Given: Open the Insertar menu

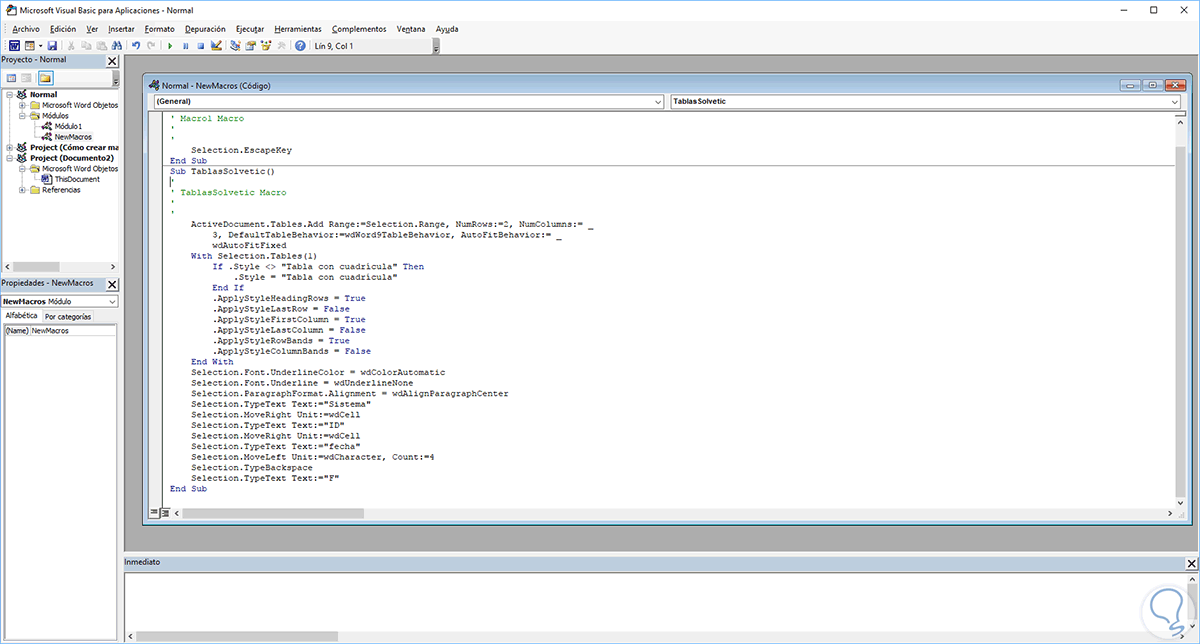Looking at the screenshot, I should click(121, 29).
